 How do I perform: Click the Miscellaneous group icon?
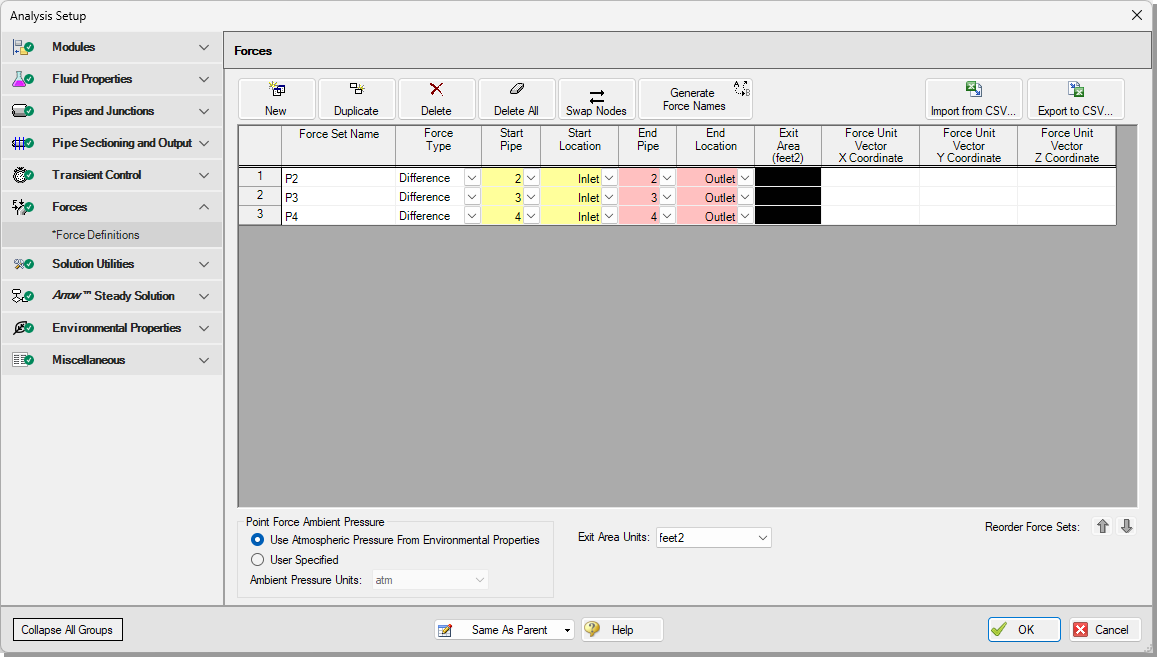point(23,360)
